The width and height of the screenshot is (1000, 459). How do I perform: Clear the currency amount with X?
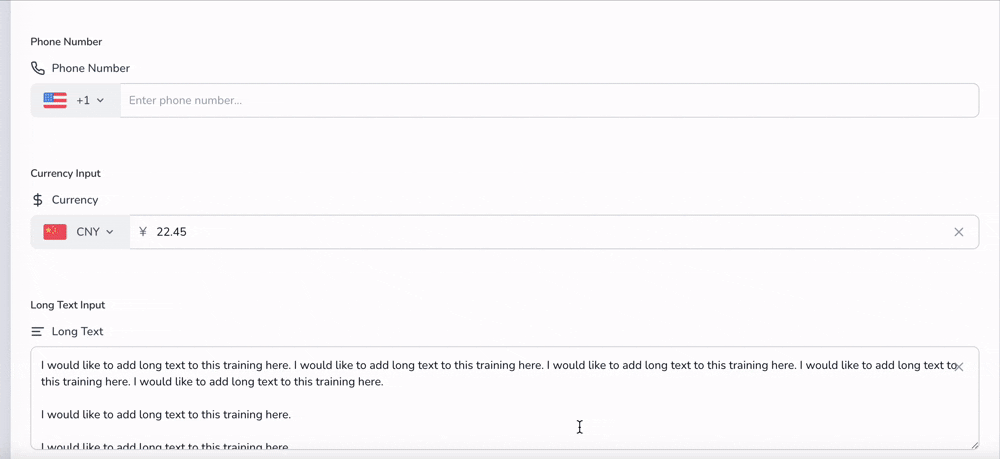959,232
